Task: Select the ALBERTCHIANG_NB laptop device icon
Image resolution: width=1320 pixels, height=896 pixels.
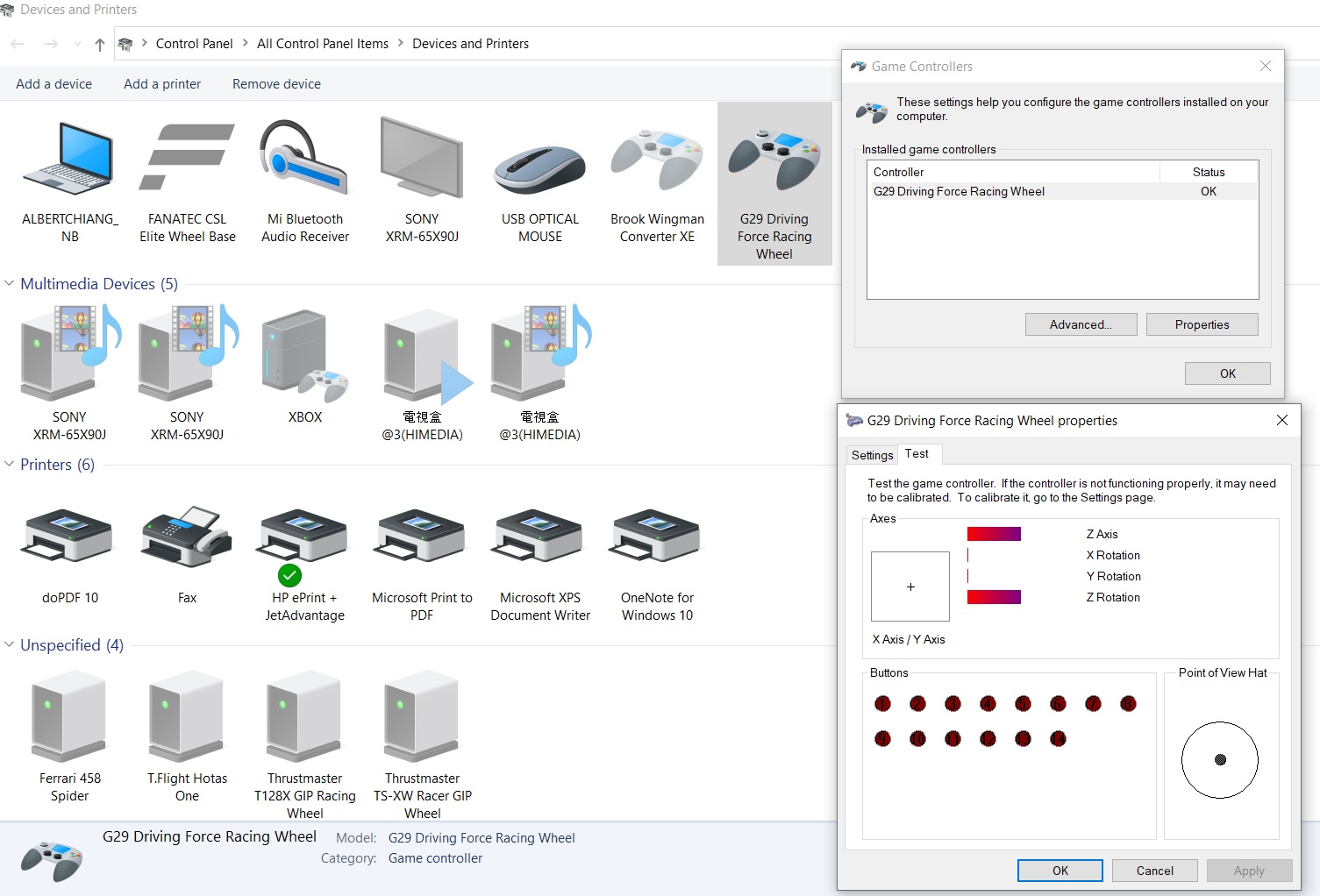Action: (x=69, y=160)
